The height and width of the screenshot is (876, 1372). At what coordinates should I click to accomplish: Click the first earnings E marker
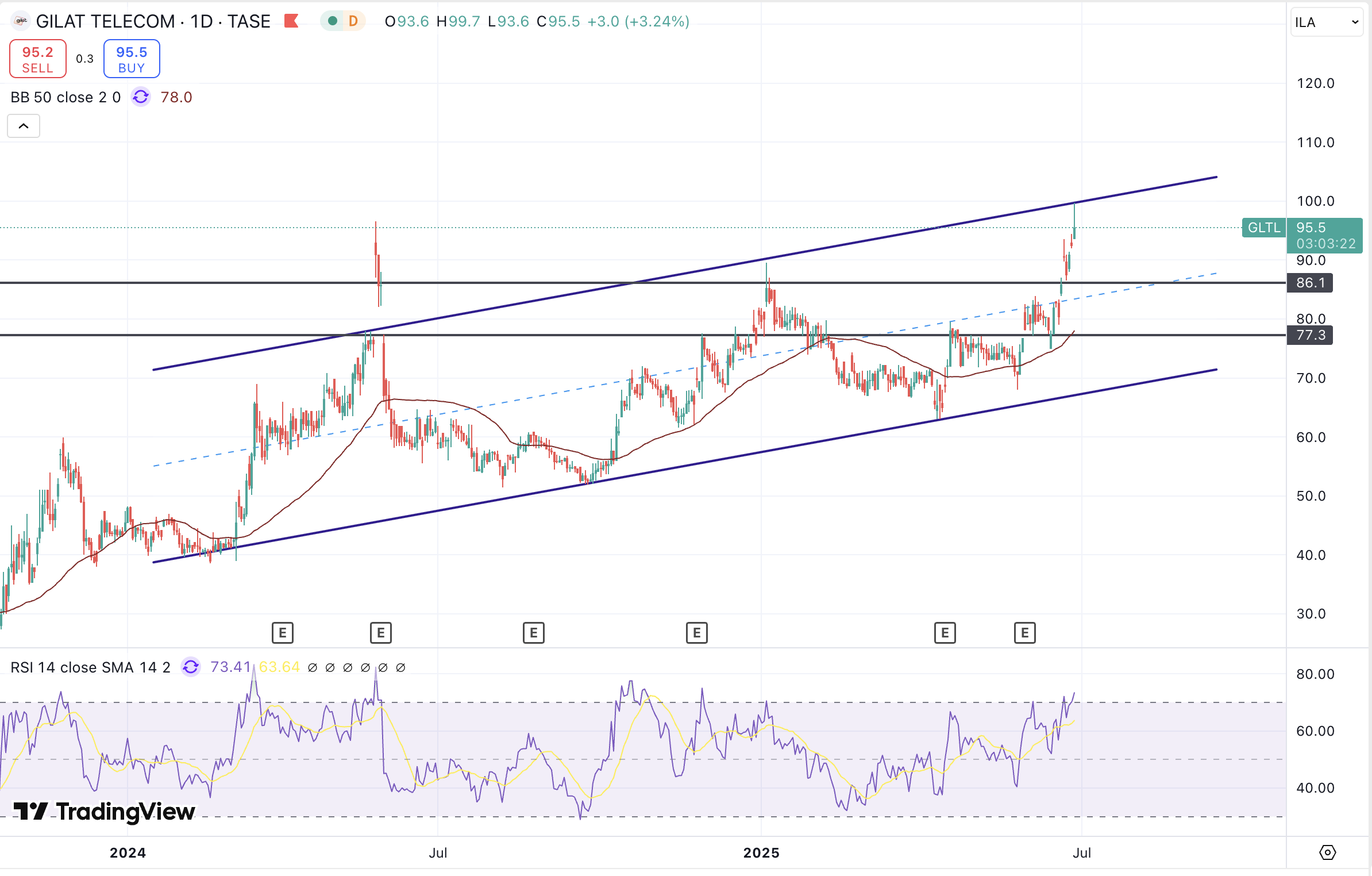point(282,633)
